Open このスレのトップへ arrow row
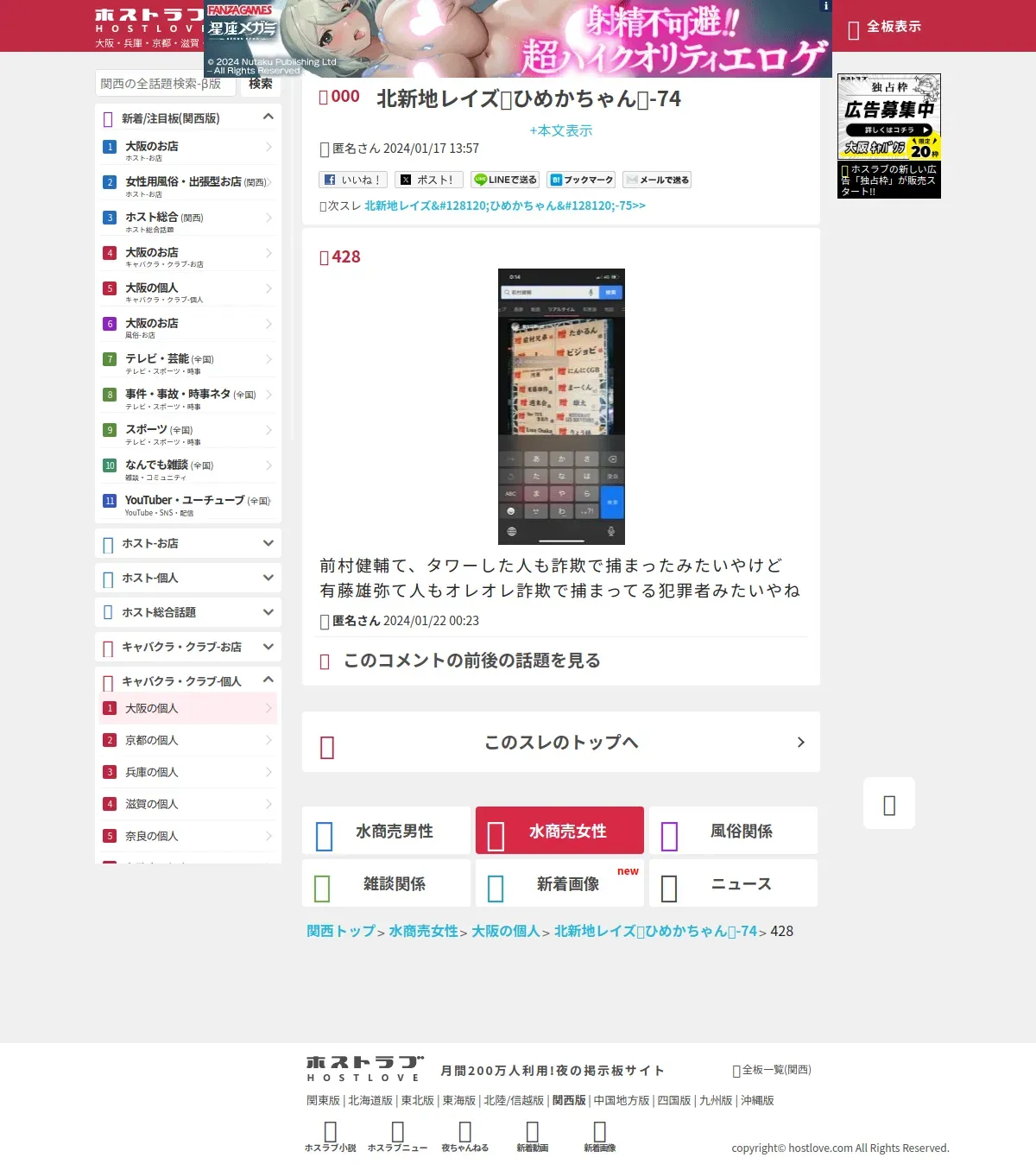This screenshot has width=1036, height=1164. click(561, 742)
